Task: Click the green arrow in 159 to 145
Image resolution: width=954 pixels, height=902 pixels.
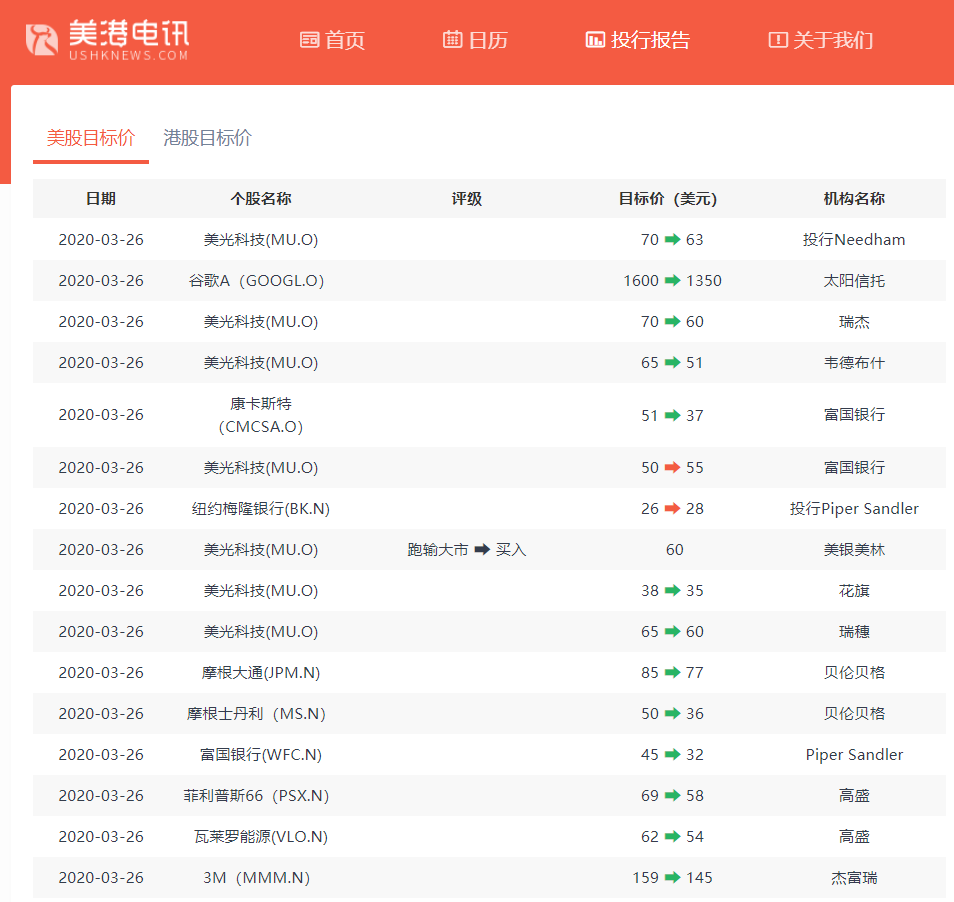Action: (x=672, y=877)
